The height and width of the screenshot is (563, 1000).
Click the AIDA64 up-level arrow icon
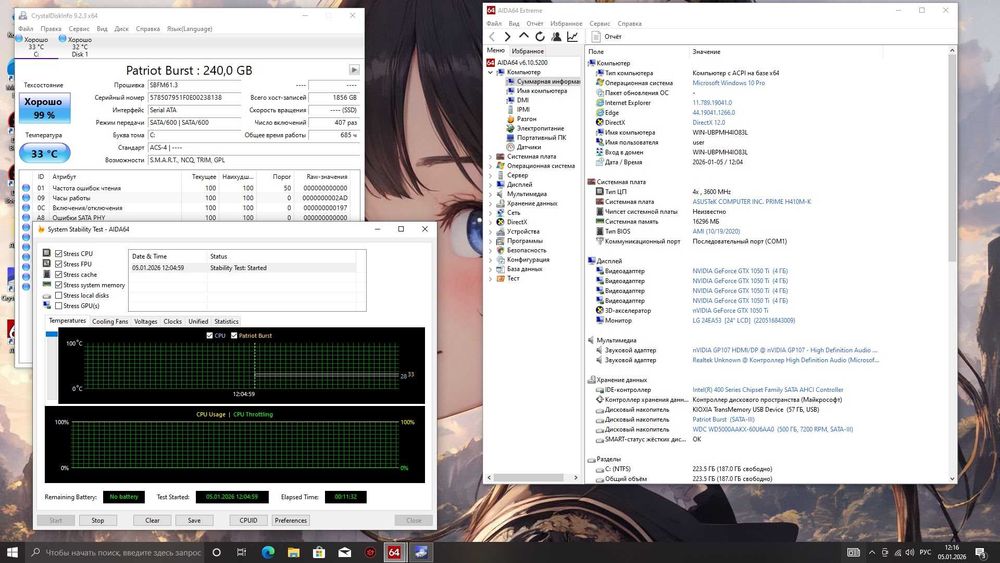(x=524, y=36)
